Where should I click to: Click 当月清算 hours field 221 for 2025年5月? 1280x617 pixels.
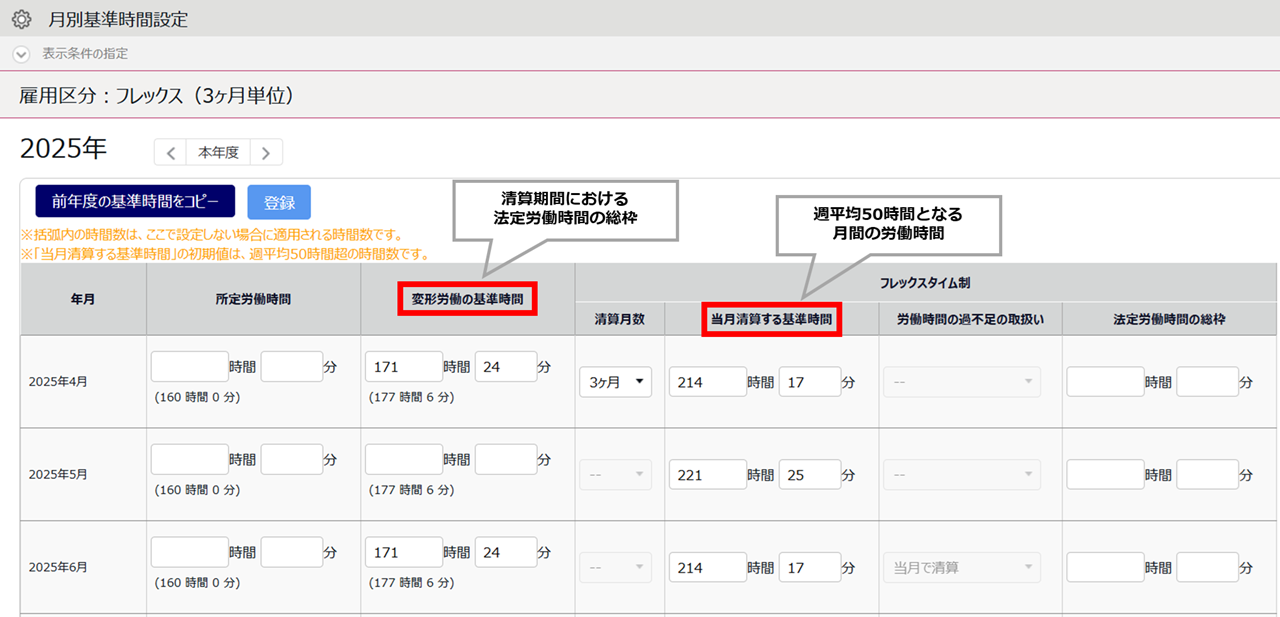pyautogui.click(x=708, y=475)
